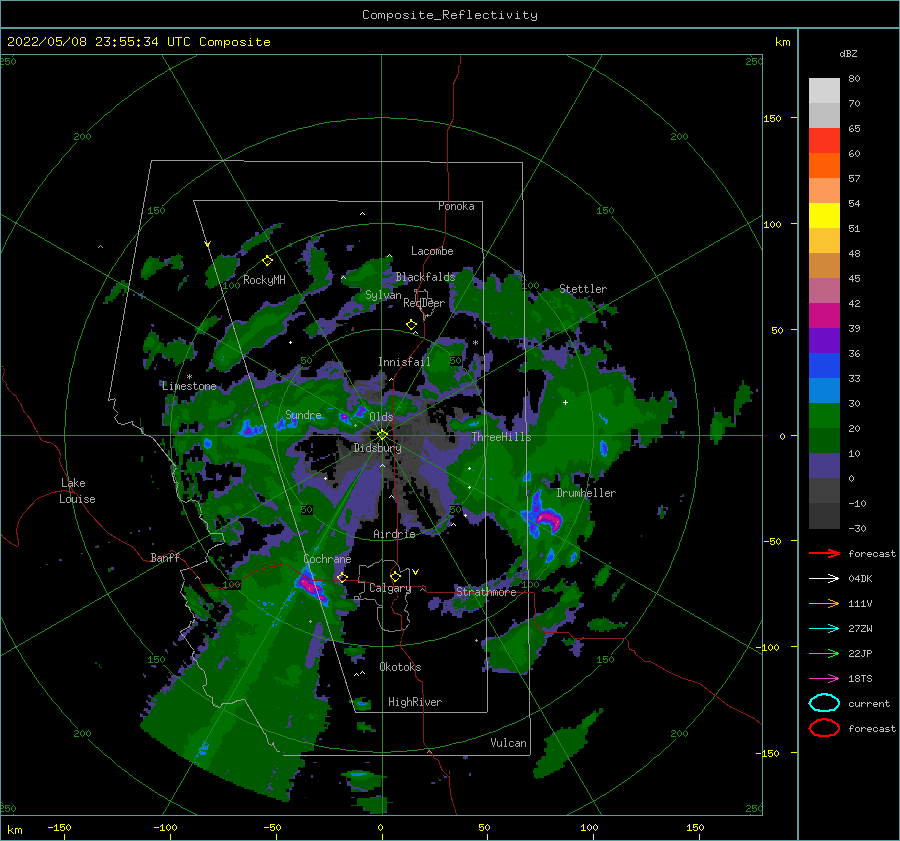
Task: Click the 20 dBZ green color swatch
Action: coord(824,440)
